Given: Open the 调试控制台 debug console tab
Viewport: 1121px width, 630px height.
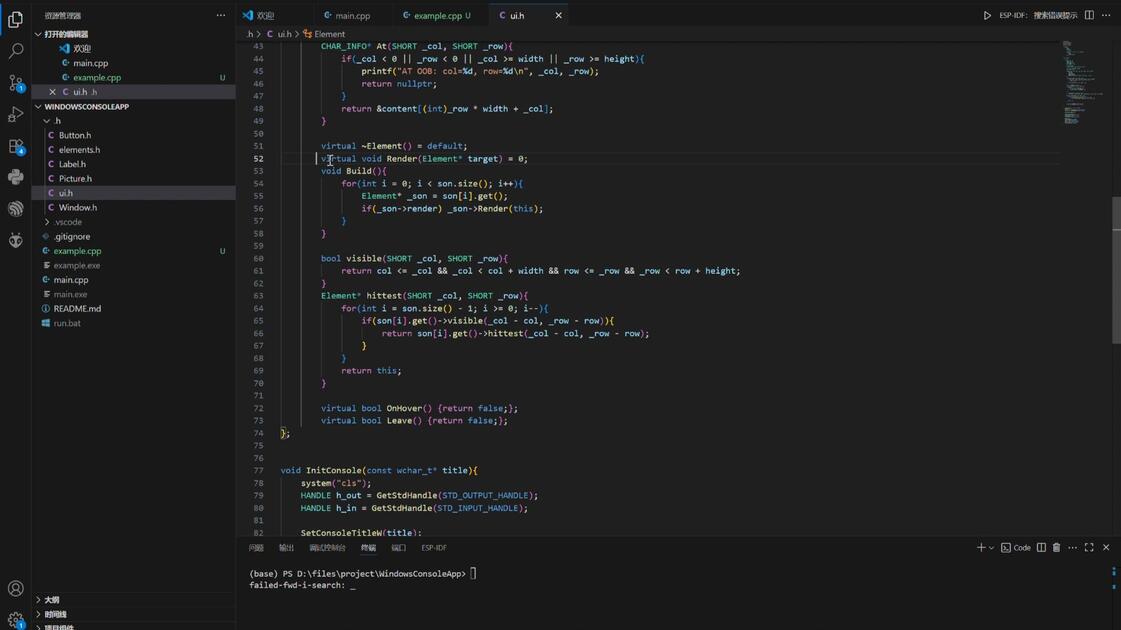Looking at the screenshot, I should click(x=327, y=548).
